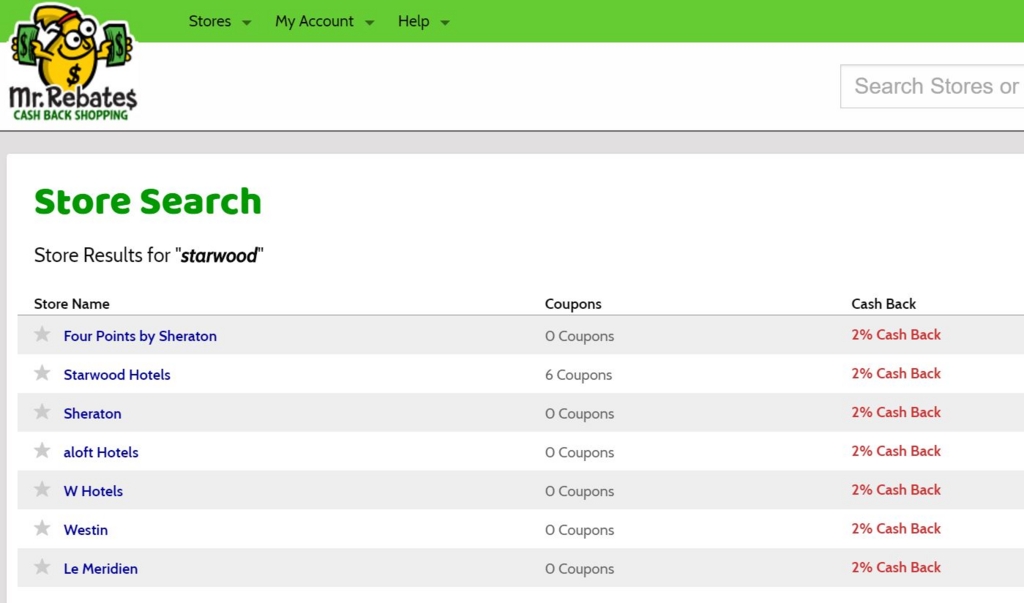The height and width of the screenshot is (603, 1024).
Task: Click 0 Coupons in the Four Points row
Action: coord(579,336)
